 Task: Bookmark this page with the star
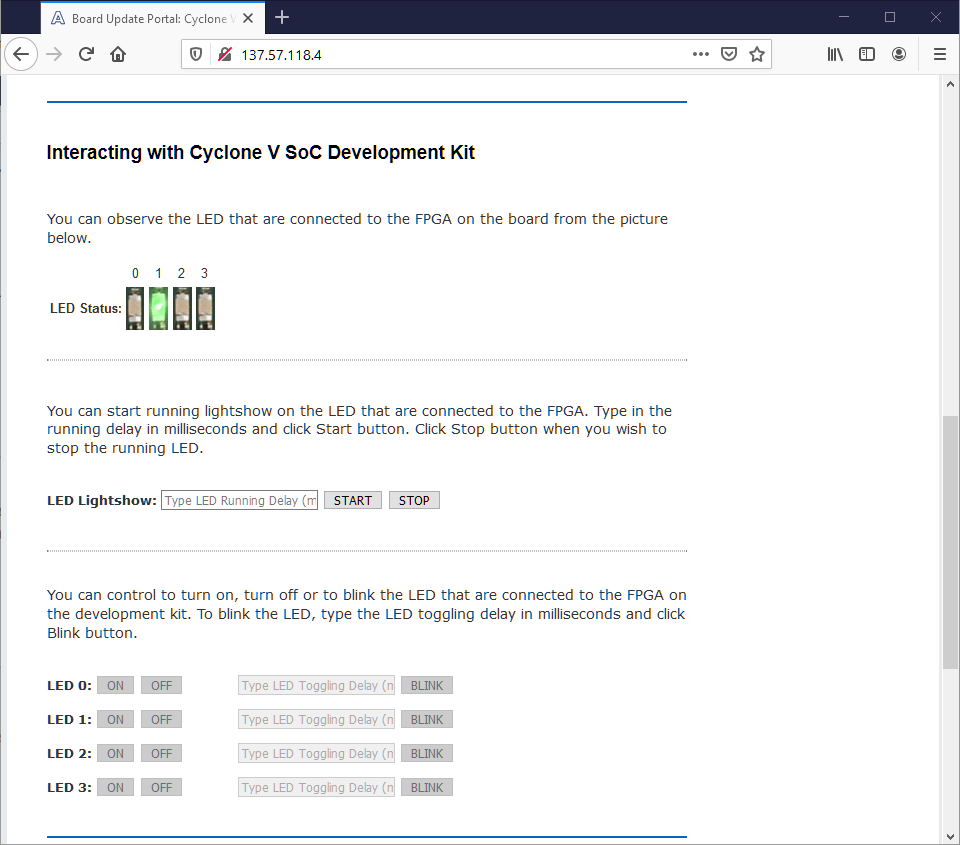[x=757, y=54]
